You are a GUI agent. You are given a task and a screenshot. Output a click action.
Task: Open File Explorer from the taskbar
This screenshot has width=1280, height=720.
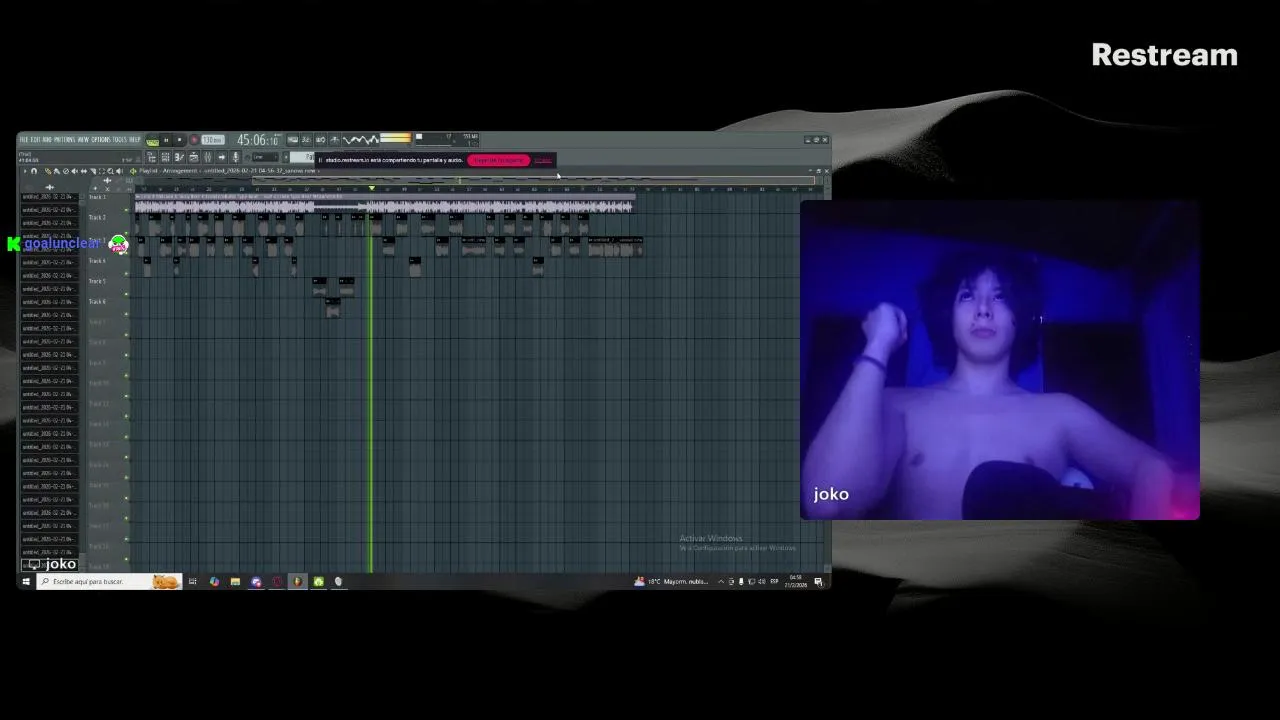[235, 582]
